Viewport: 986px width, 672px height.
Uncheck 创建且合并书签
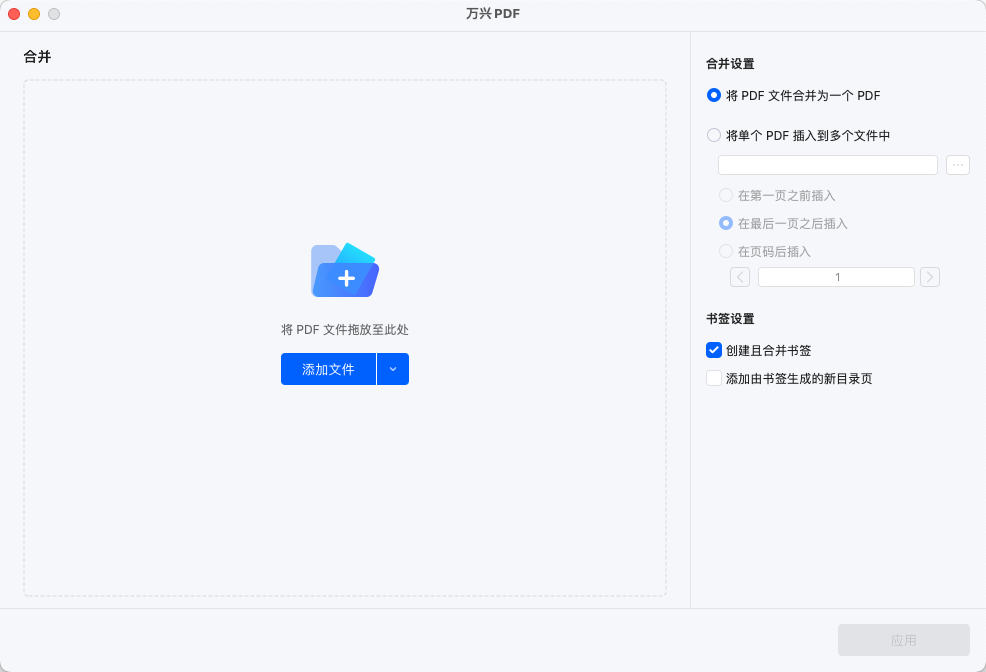coord(714,350)
